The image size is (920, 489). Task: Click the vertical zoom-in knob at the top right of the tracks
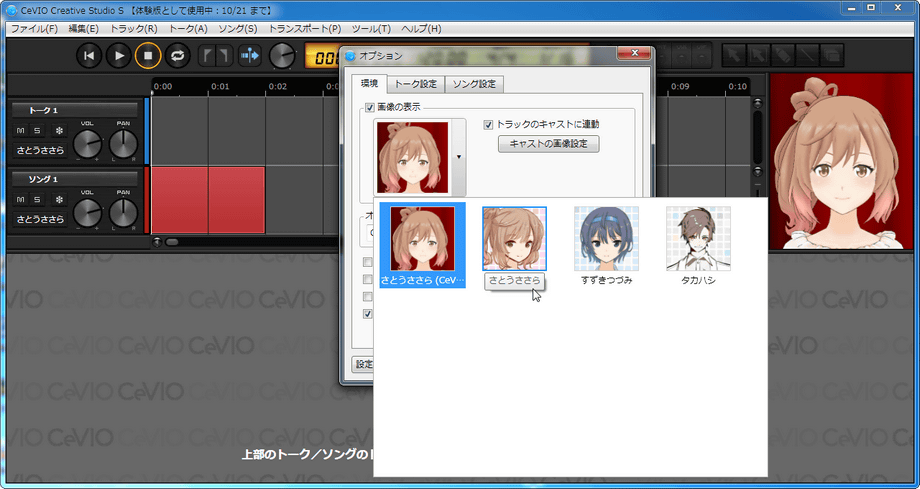757,103
